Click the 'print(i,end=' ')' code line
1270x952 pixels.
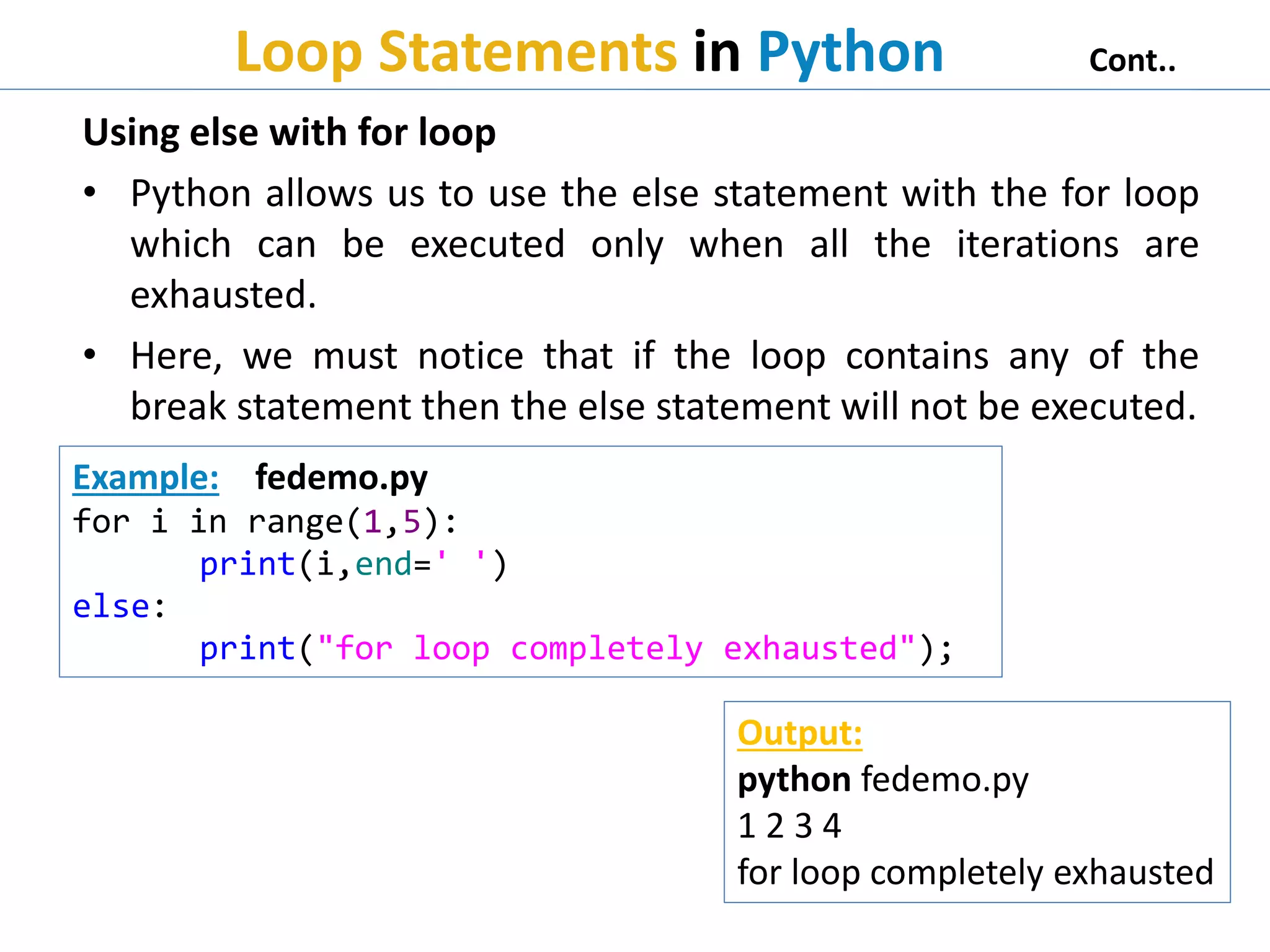coord(353,565)
